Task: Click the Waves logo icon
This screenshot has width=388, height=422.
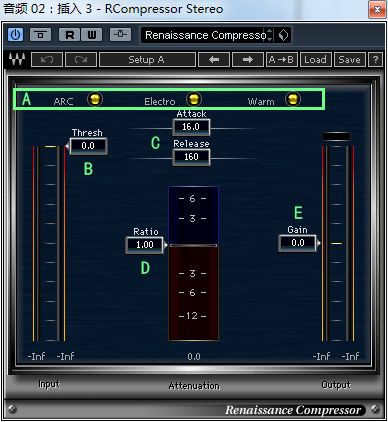Action: pyautogui.click(x=17, y=60)
